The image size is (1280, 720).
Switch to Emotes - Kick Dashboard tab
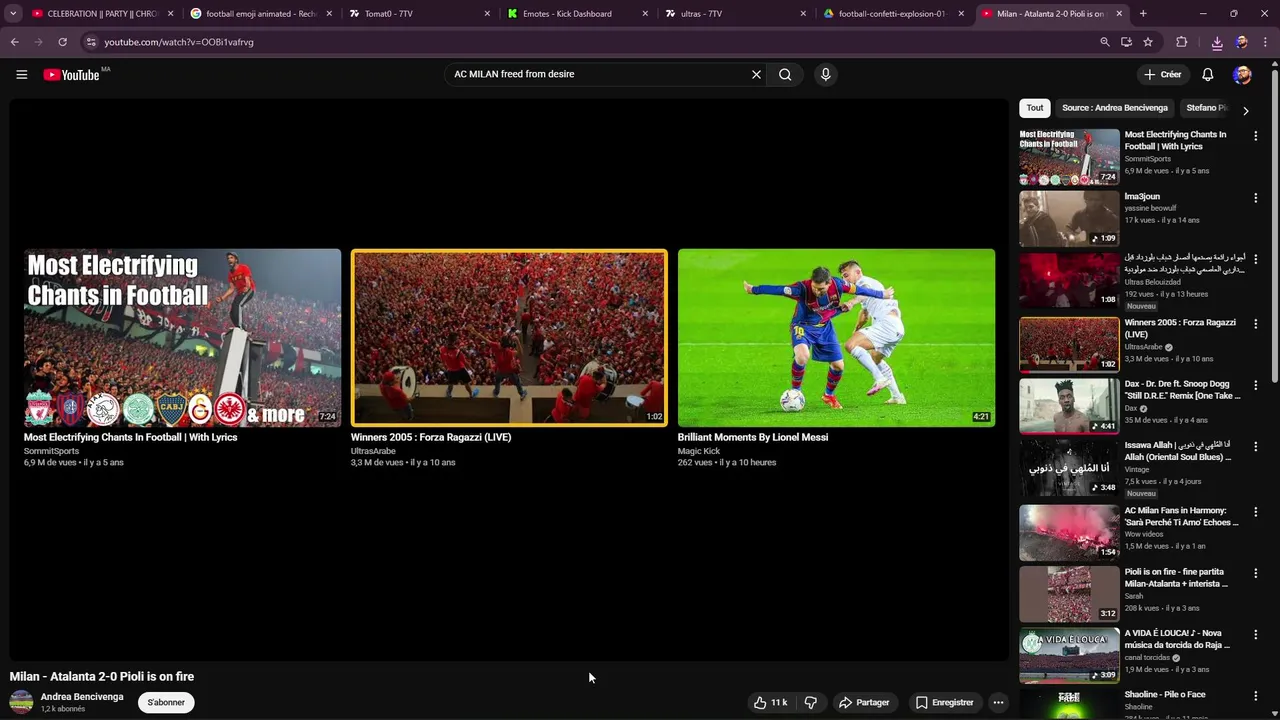click(x=577, y=14)
